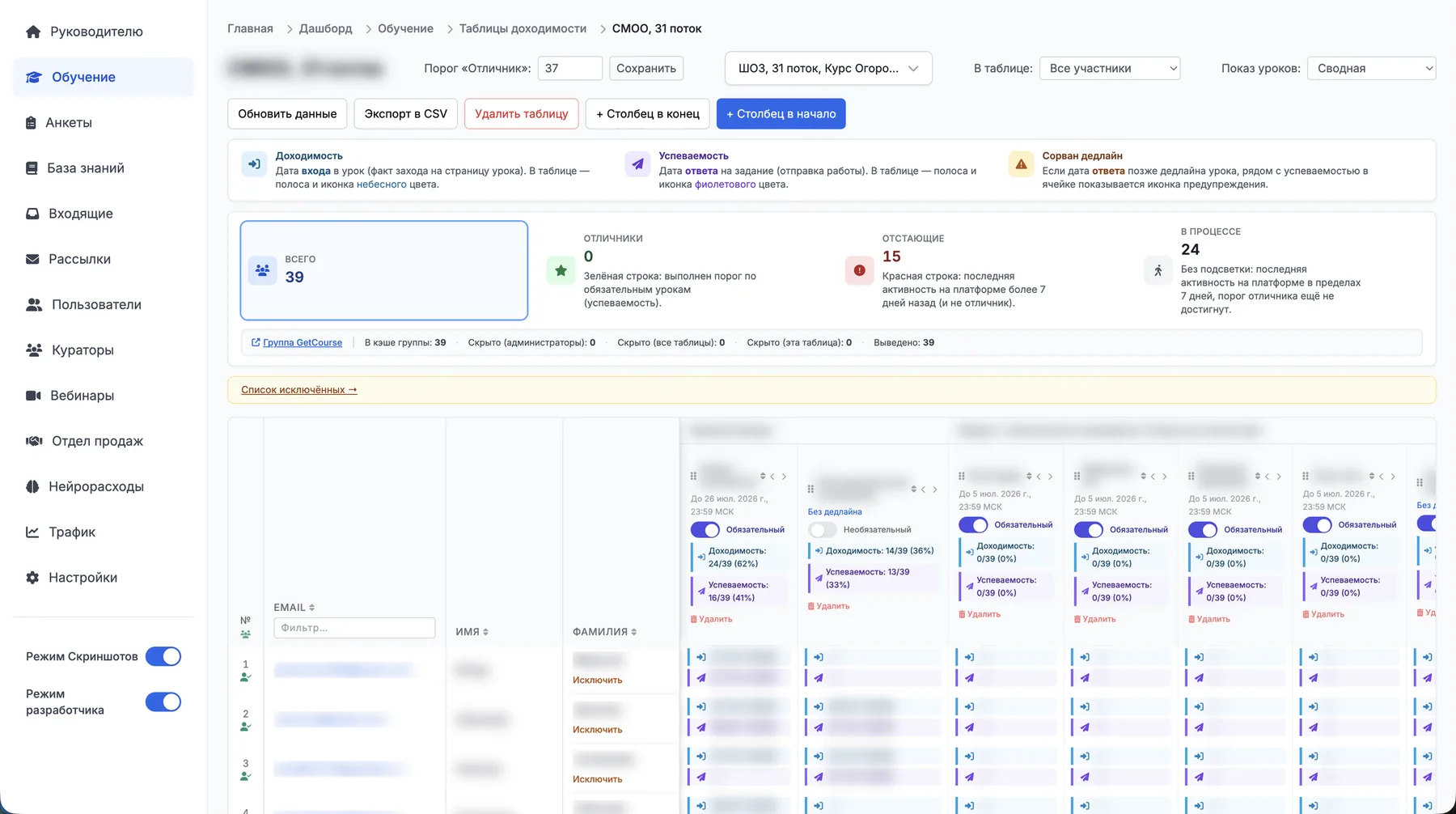
Task: Open the Все участники dropdown
Action: coord(1110,68)
